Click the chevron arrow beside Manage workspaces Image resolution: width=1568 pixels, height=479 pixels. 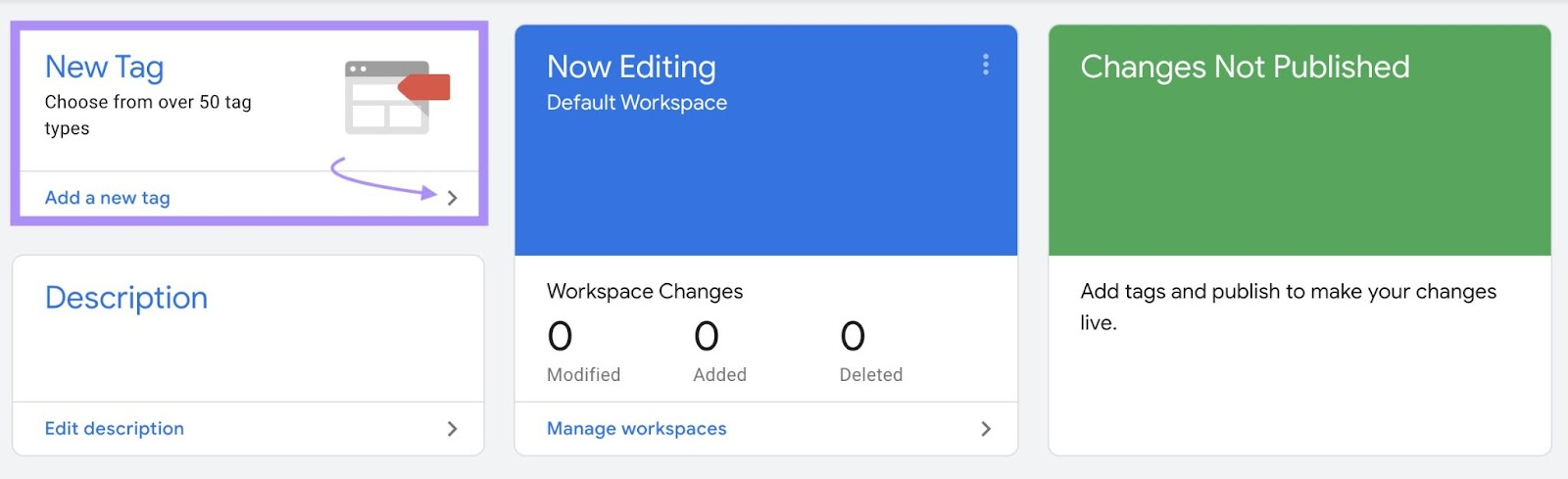click(985, 429)
